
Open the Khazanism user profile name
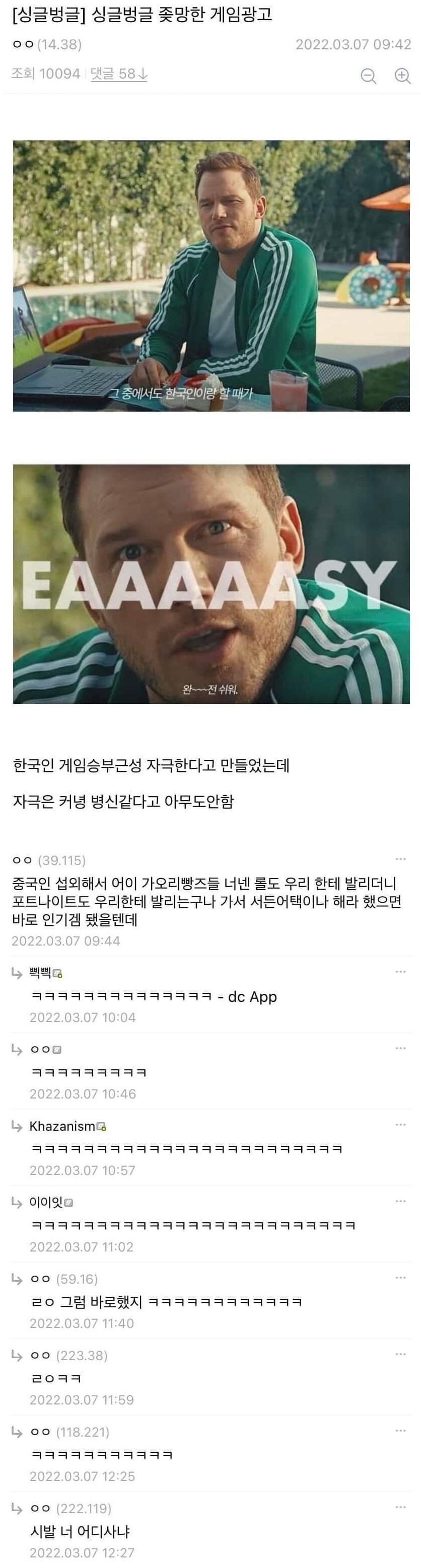click(x=62, y=1126)
